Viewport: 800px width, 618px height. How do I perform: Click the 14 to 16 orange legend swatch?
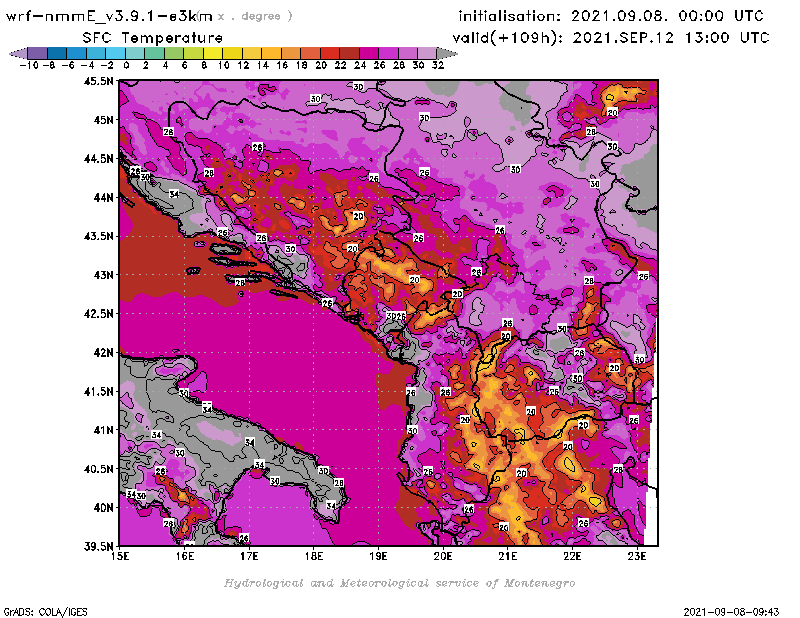click(x=272, y=53)
